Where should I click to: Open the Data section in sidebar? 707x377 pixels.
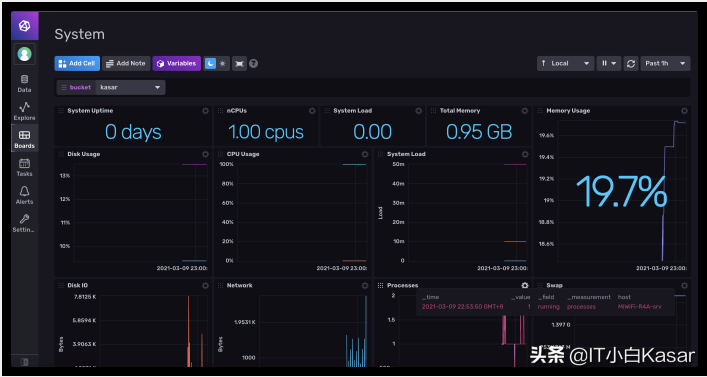[x=24, y=84]
